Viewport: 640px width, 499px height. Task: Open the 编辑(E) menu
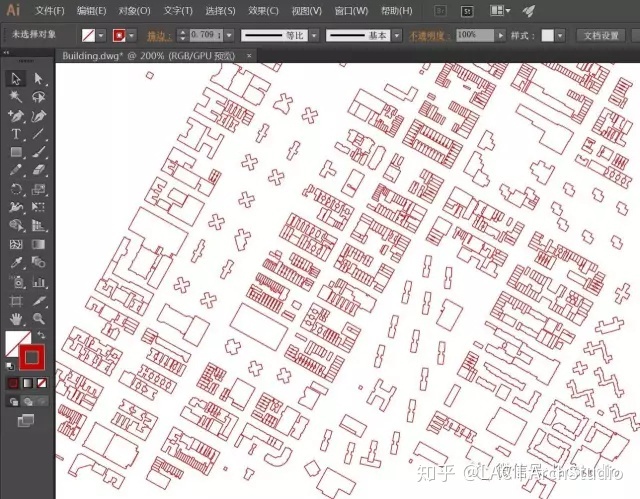91,11
